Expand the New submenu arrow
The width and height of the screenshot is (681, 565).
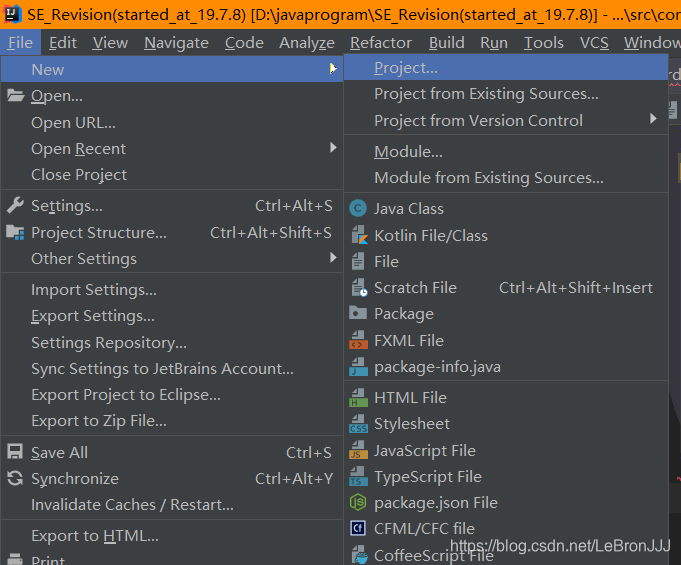[333, 68]
